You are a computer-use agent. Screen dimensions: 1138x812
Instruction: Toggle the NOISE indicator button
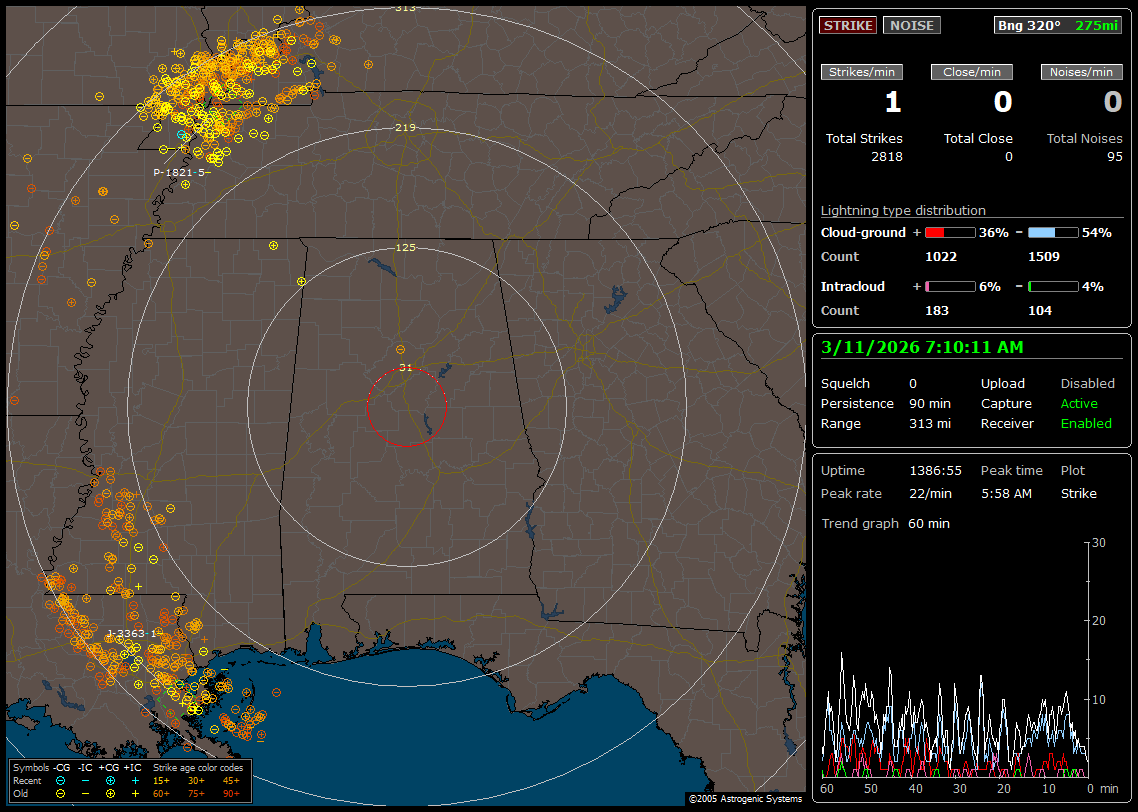[911, 26]
